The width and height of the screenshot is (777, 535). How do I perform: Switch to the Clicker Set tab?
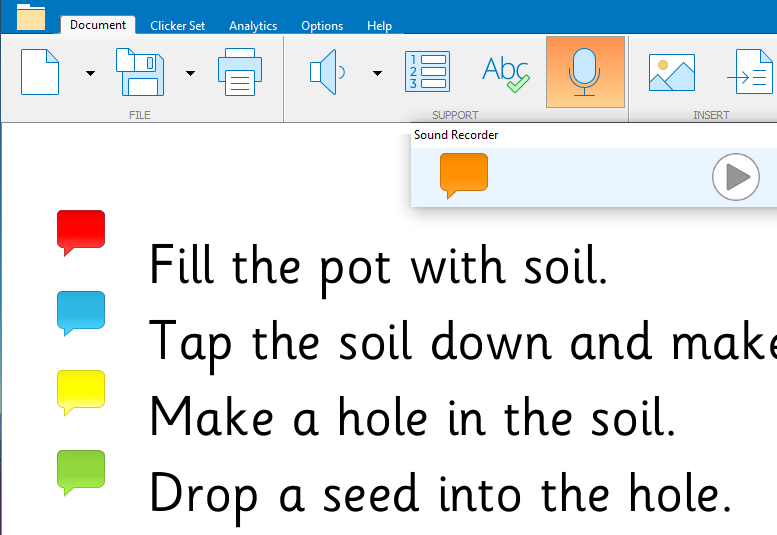point(178,25)
